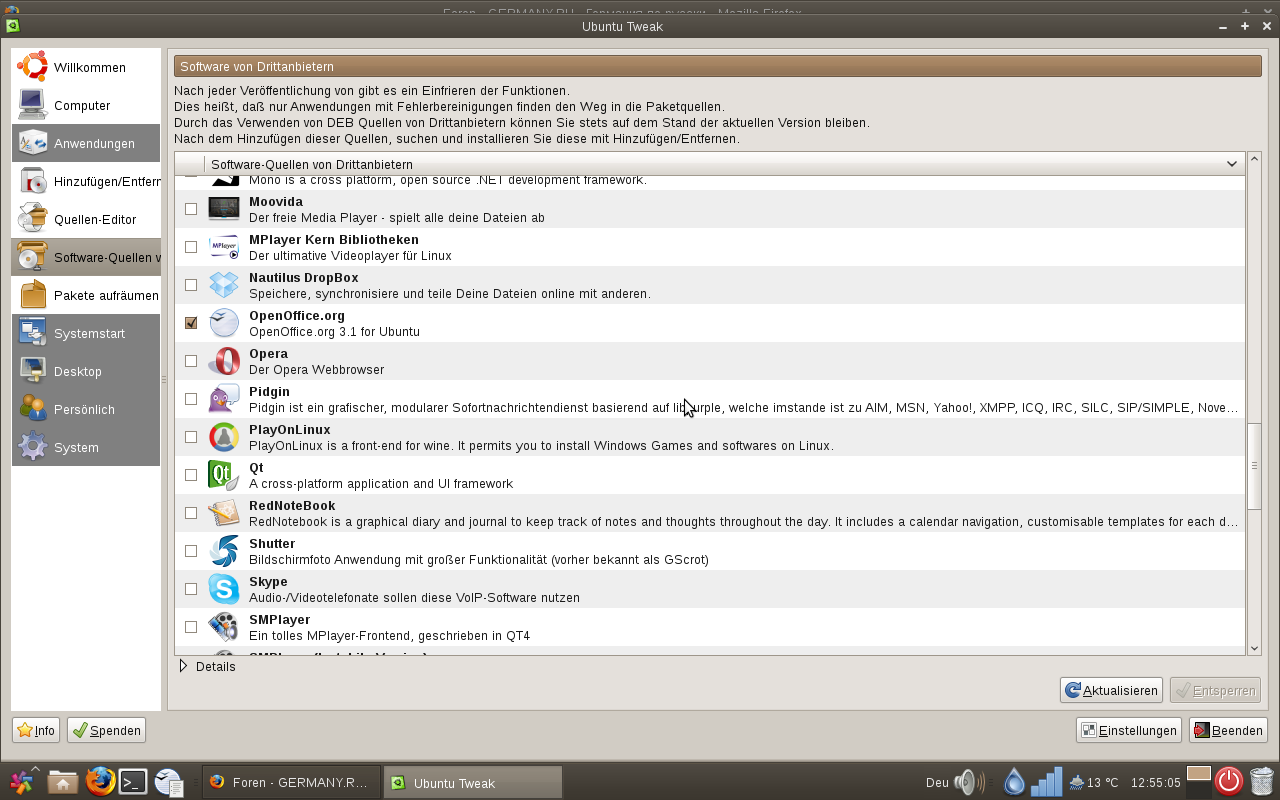Open the trash icon in the panel

[x=1262, y=781]
